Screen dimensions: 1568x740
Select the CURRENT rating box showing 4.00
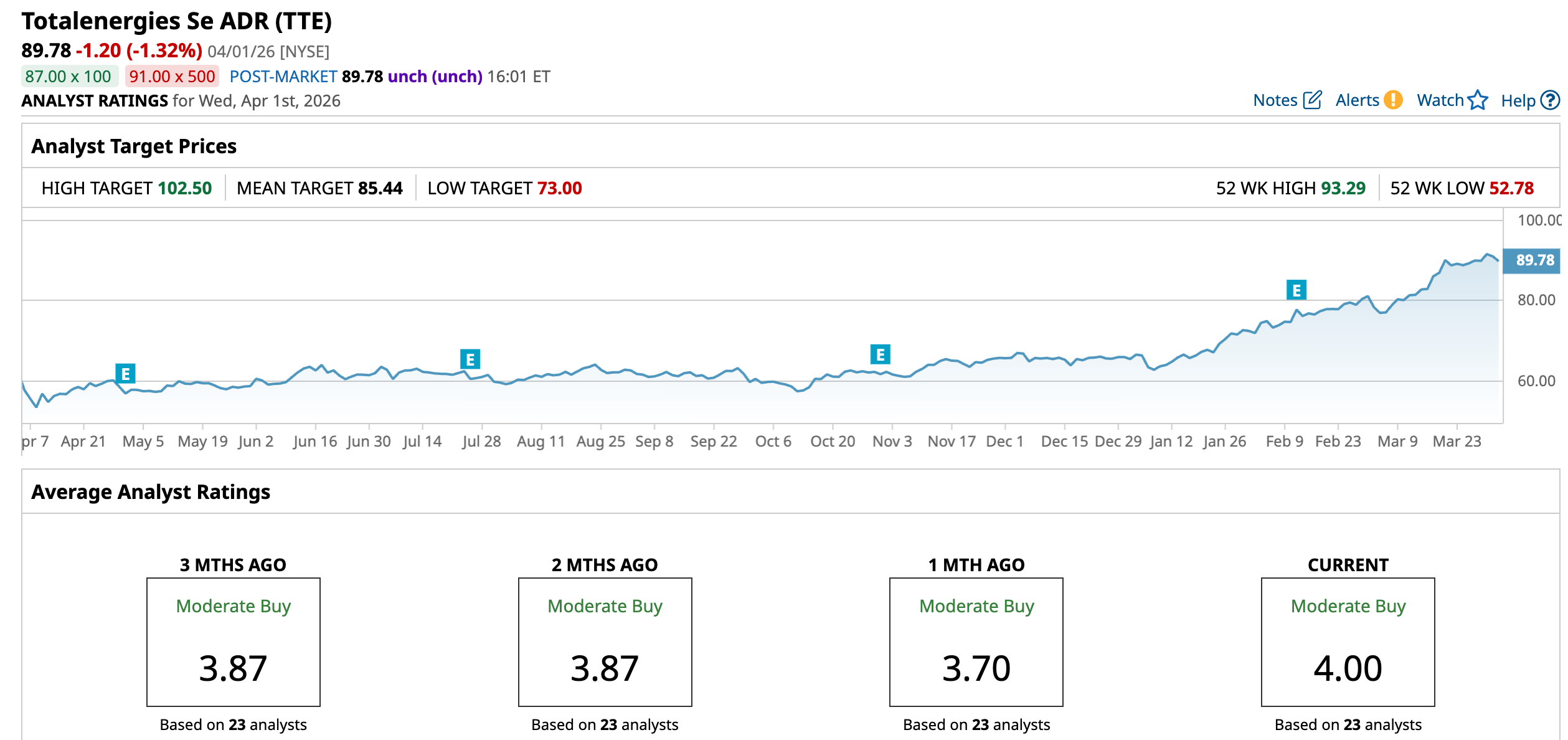(x=1348, y=642)
